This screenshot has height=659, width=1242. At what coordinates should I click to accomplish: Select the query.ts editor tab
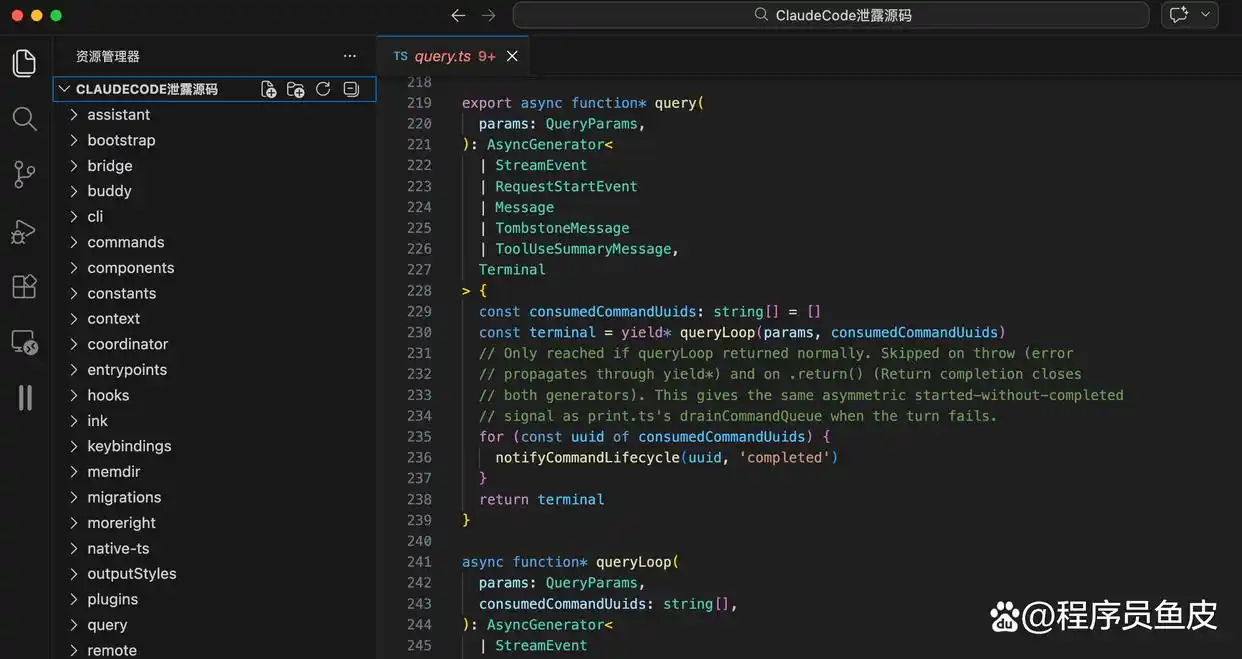453,56
